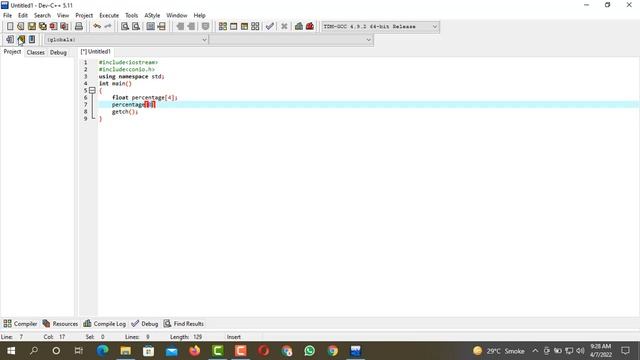
Task: Click the 'using namespace std;' code line
Action: tap(131, 76)
